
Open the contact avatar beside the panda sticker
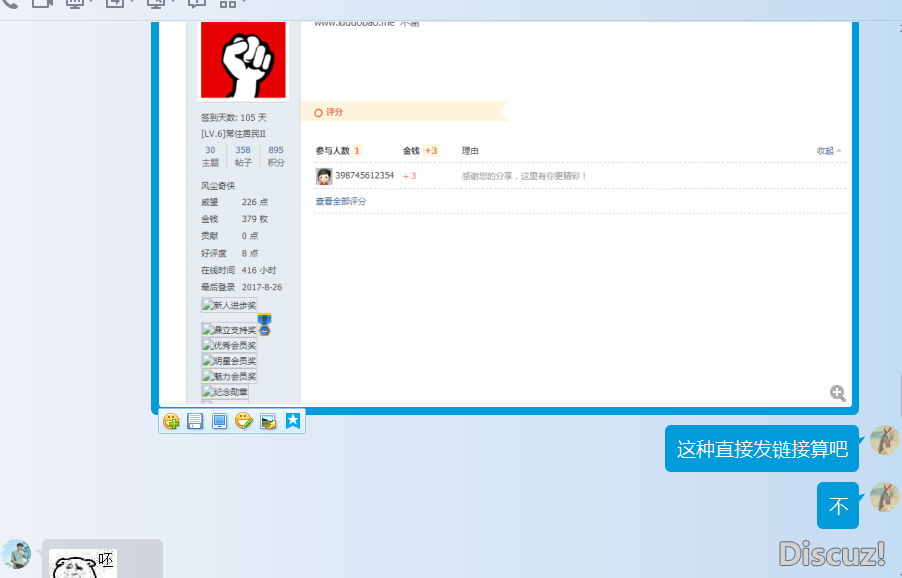16,554
